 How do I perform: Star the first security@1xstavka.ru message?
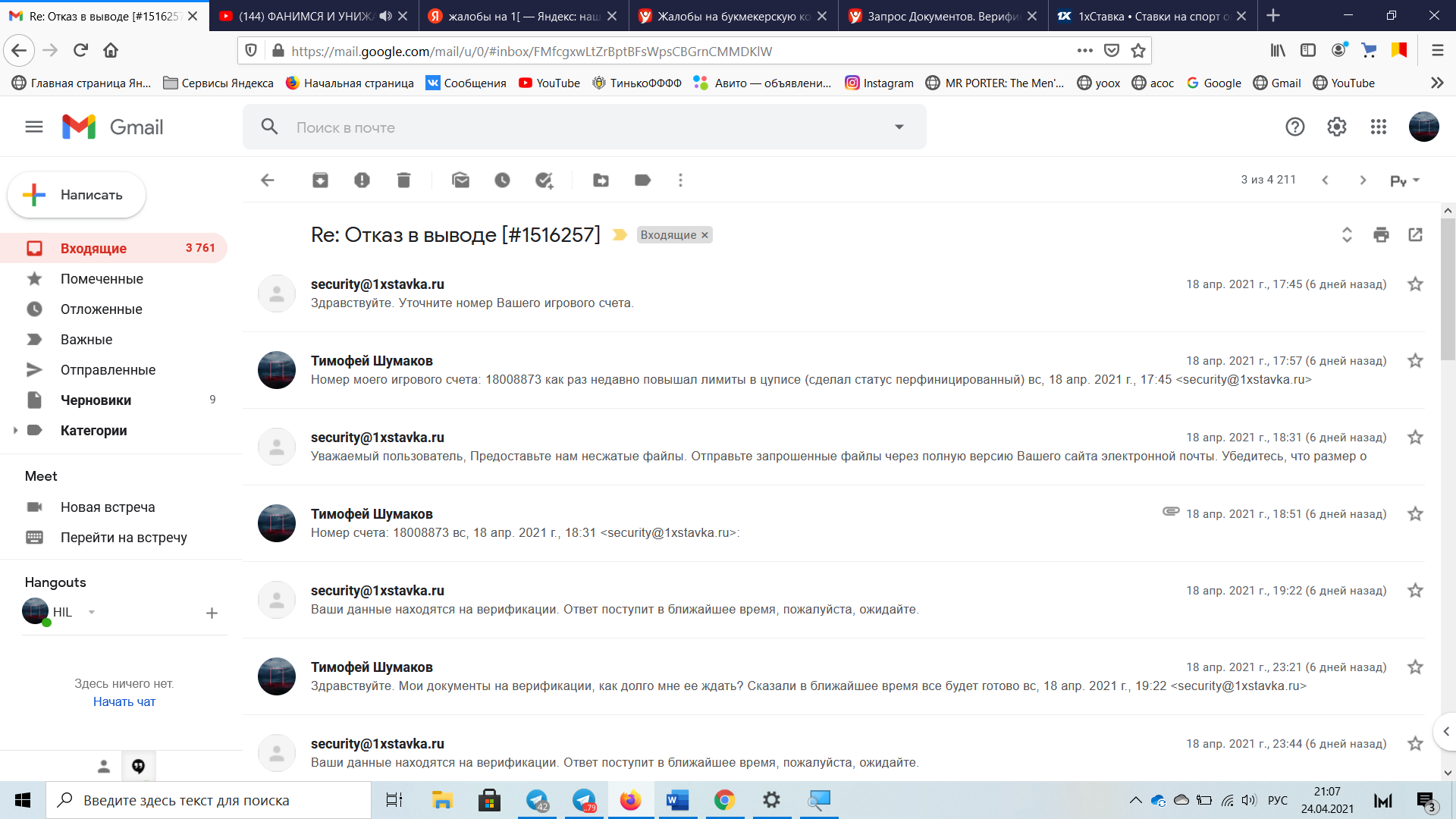[1415, 284]
